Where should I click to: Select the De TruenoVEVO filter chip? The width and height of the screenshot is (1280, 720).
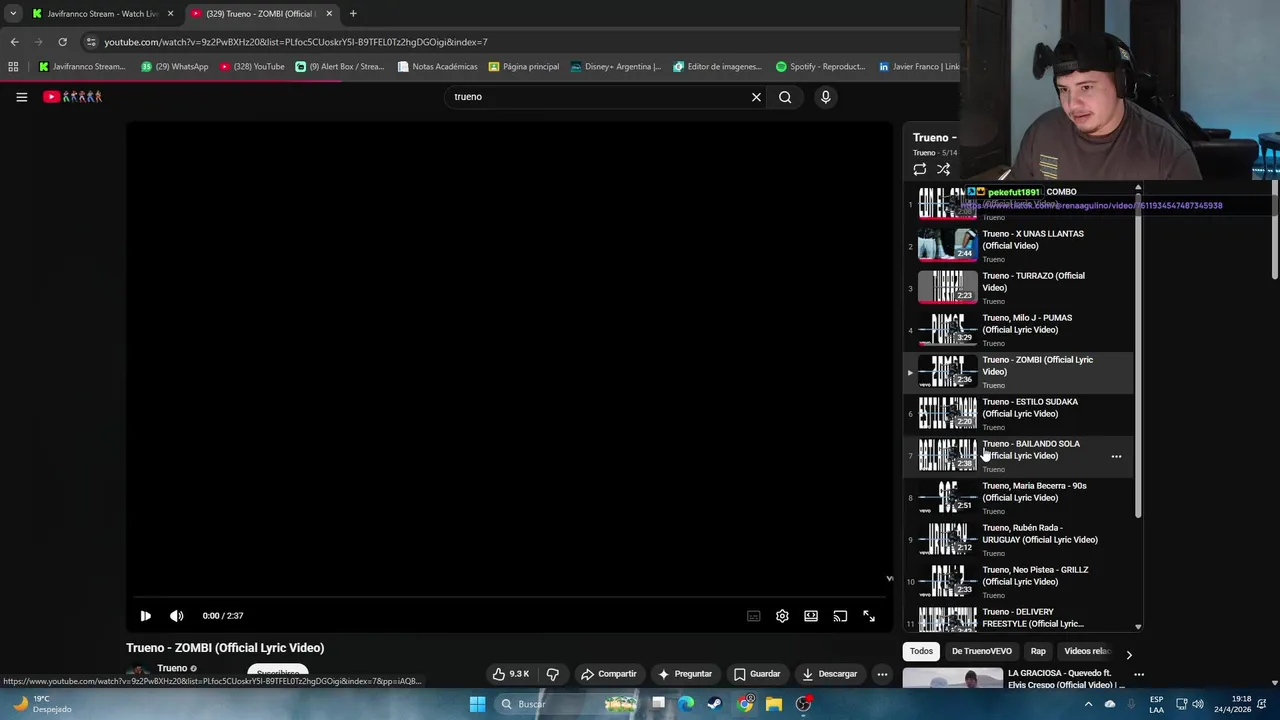982,651
